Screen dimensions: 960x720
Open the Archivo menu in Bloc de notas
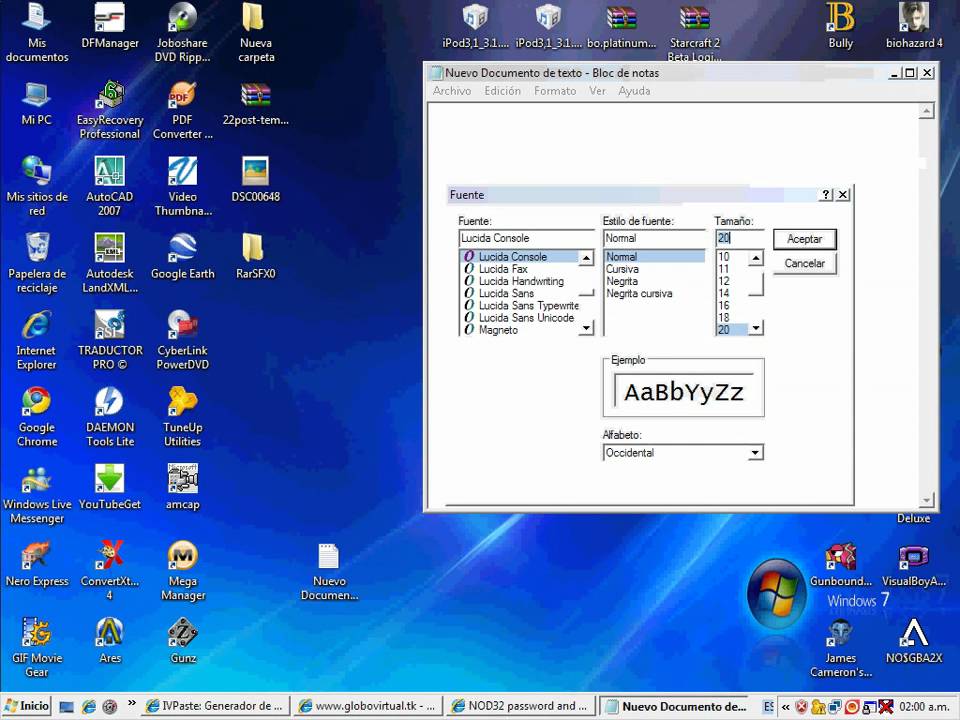click(x=452, y=91)
